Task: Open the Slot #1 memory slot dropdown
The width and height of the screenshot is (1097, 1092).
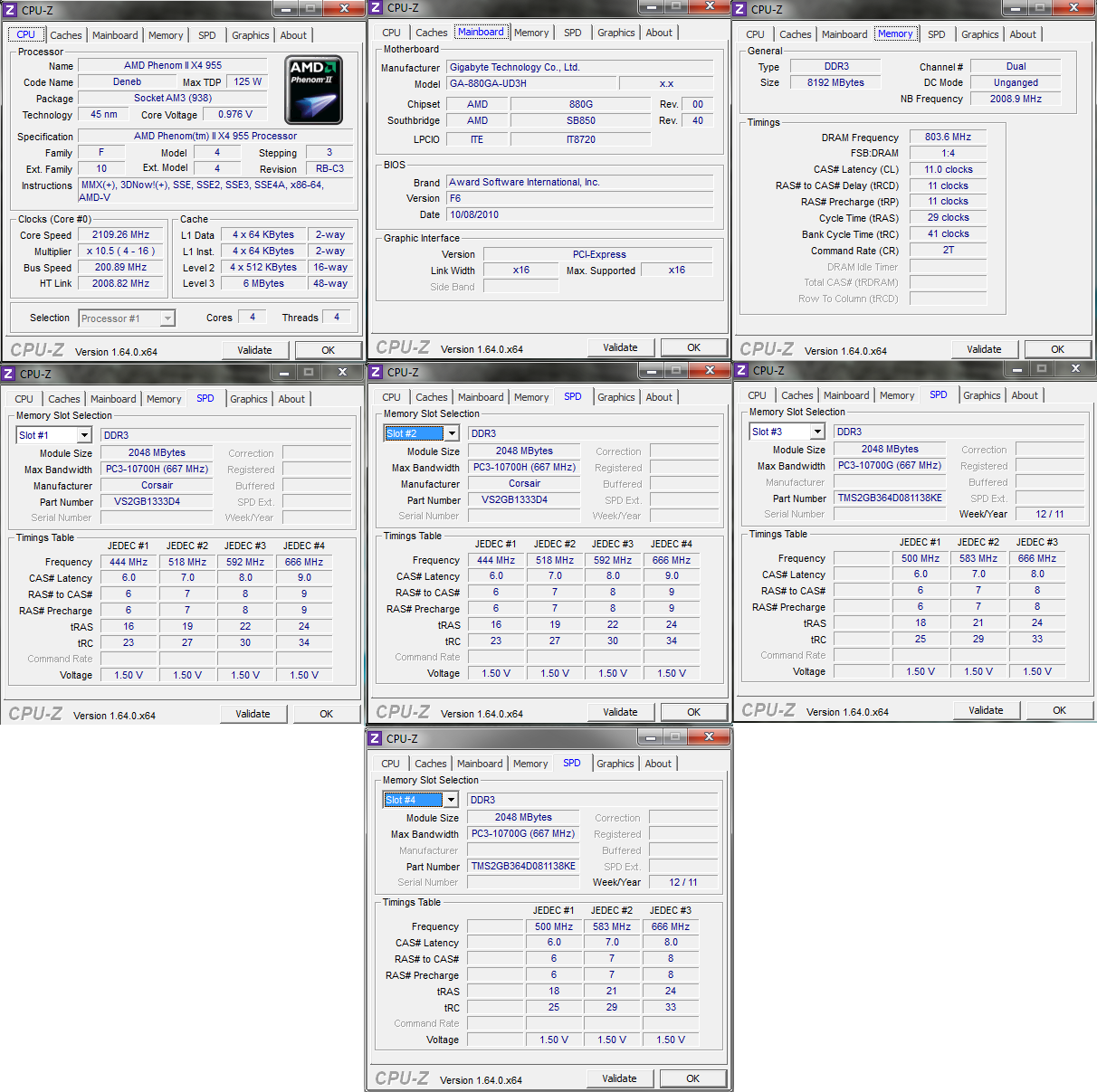Action: tap(84, 435)
